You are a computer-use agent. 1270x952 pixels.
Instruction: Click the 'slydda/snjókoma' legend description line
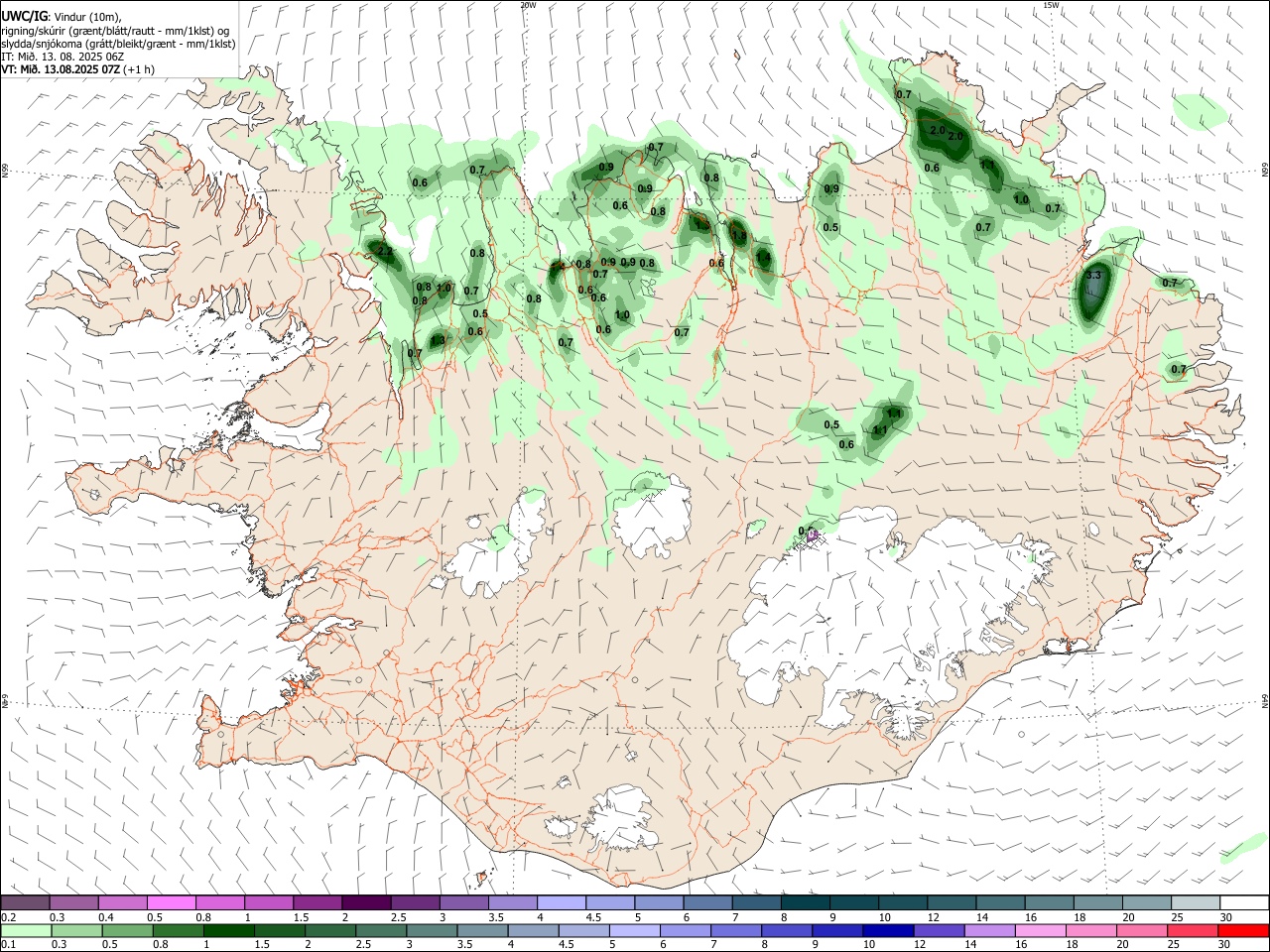(118, 44)
